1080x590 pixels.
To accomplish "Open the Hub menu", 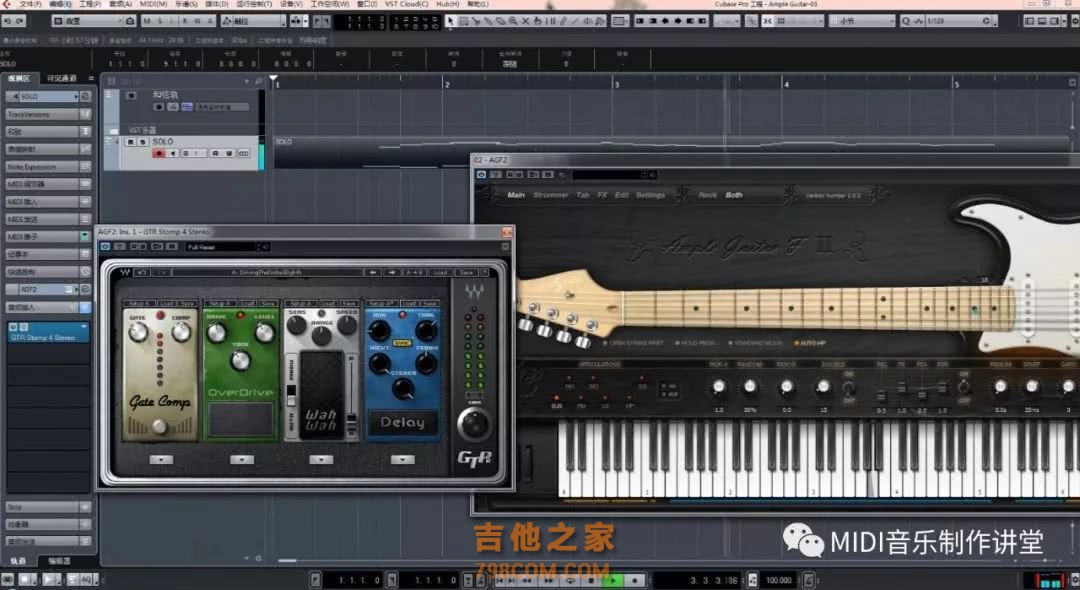I will coord(448,4).
